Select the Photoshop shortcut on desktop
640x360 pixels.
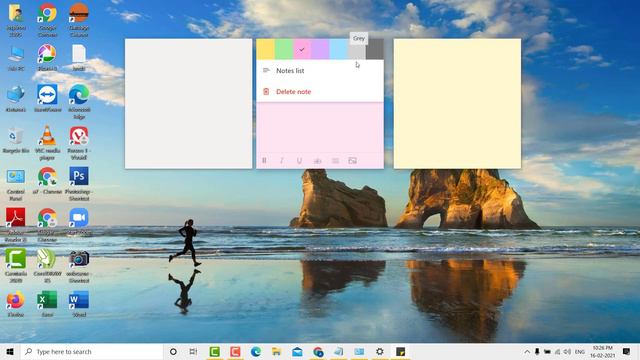(x=79, y=184)
